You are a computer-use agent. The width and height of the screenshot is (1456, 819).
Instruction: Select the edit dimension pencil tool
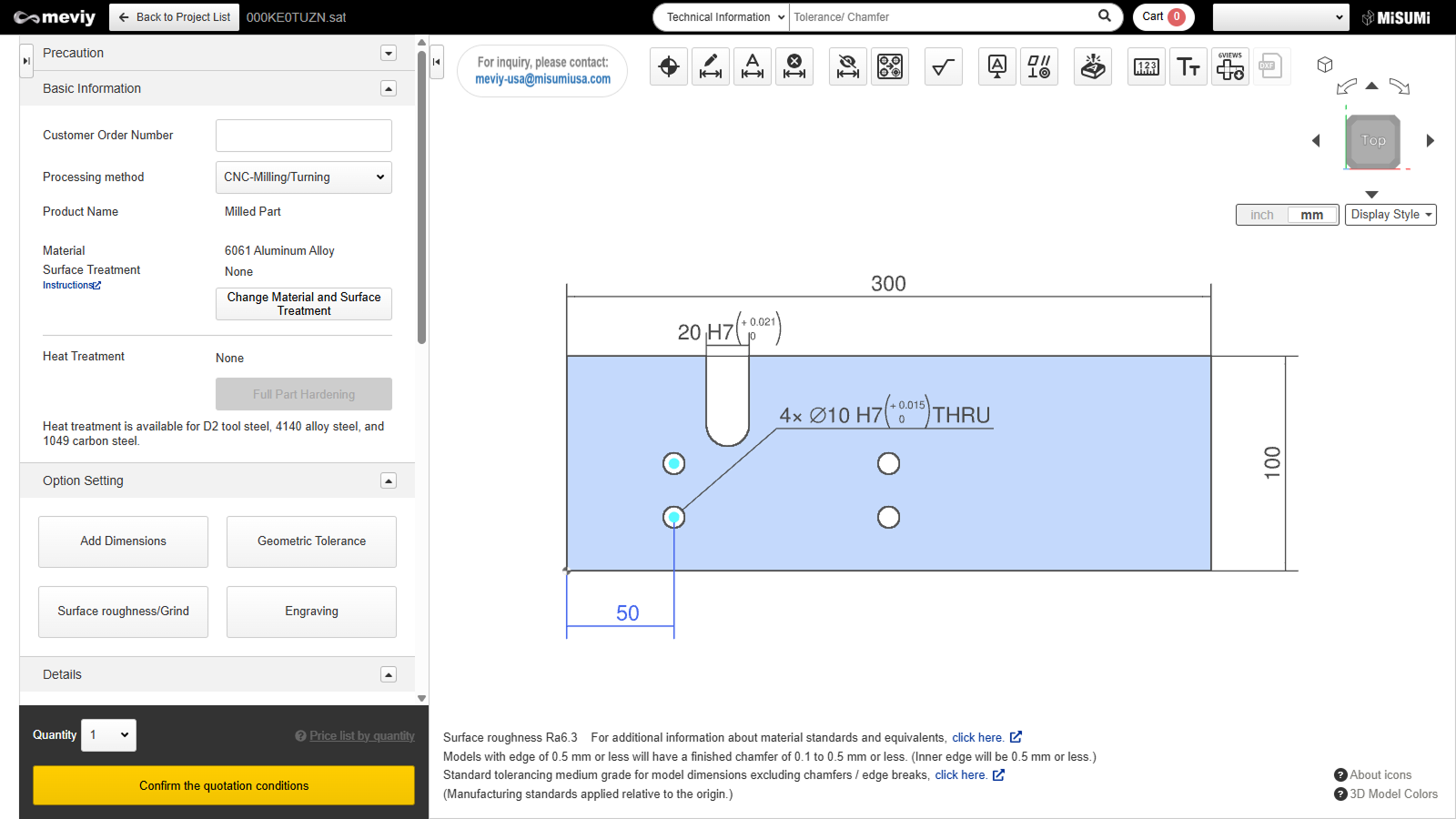coord(711,66)
